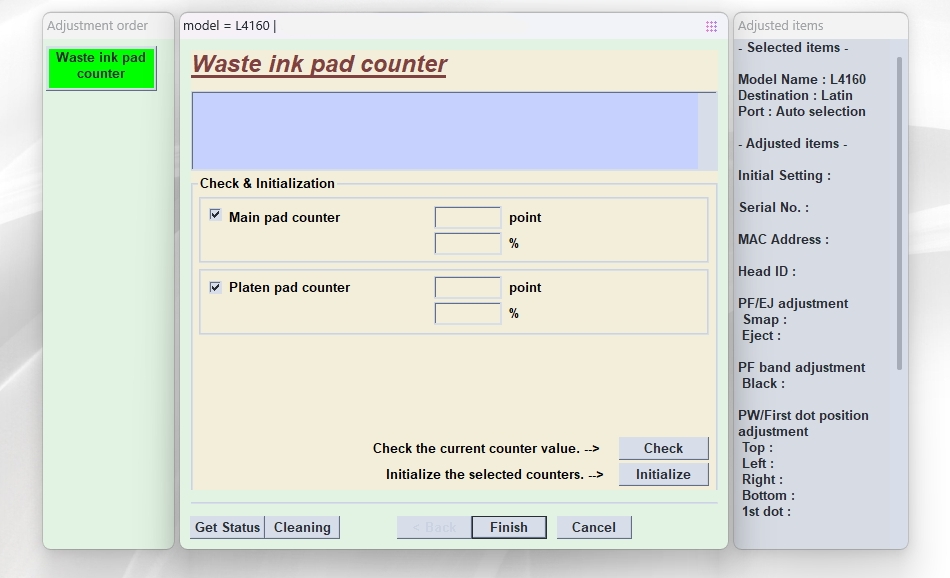Click the Waste ink pad counter heading
Viewport: 950px width, 578px height.
pyautogui.click(x=319, y=64)
